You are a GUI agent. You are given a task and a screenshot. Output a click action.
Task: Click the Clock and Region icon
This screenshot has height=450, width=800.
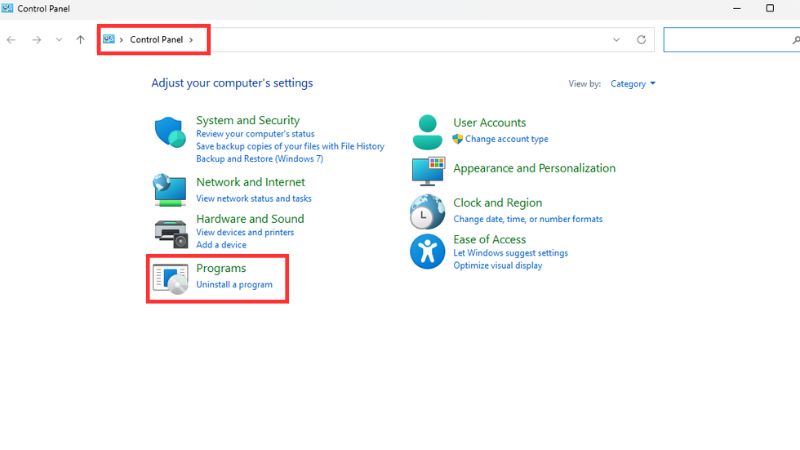pyautogui.click(x=427, y=211)
